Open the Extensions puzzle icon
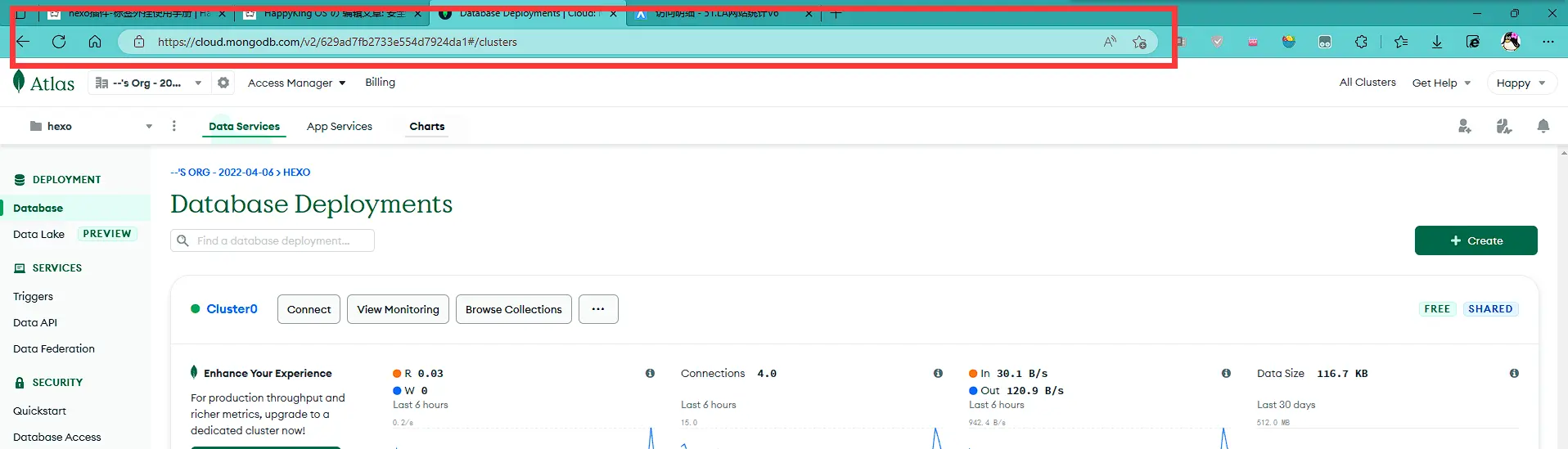This screenshot has height=449, width=1568. (1361, 42)
